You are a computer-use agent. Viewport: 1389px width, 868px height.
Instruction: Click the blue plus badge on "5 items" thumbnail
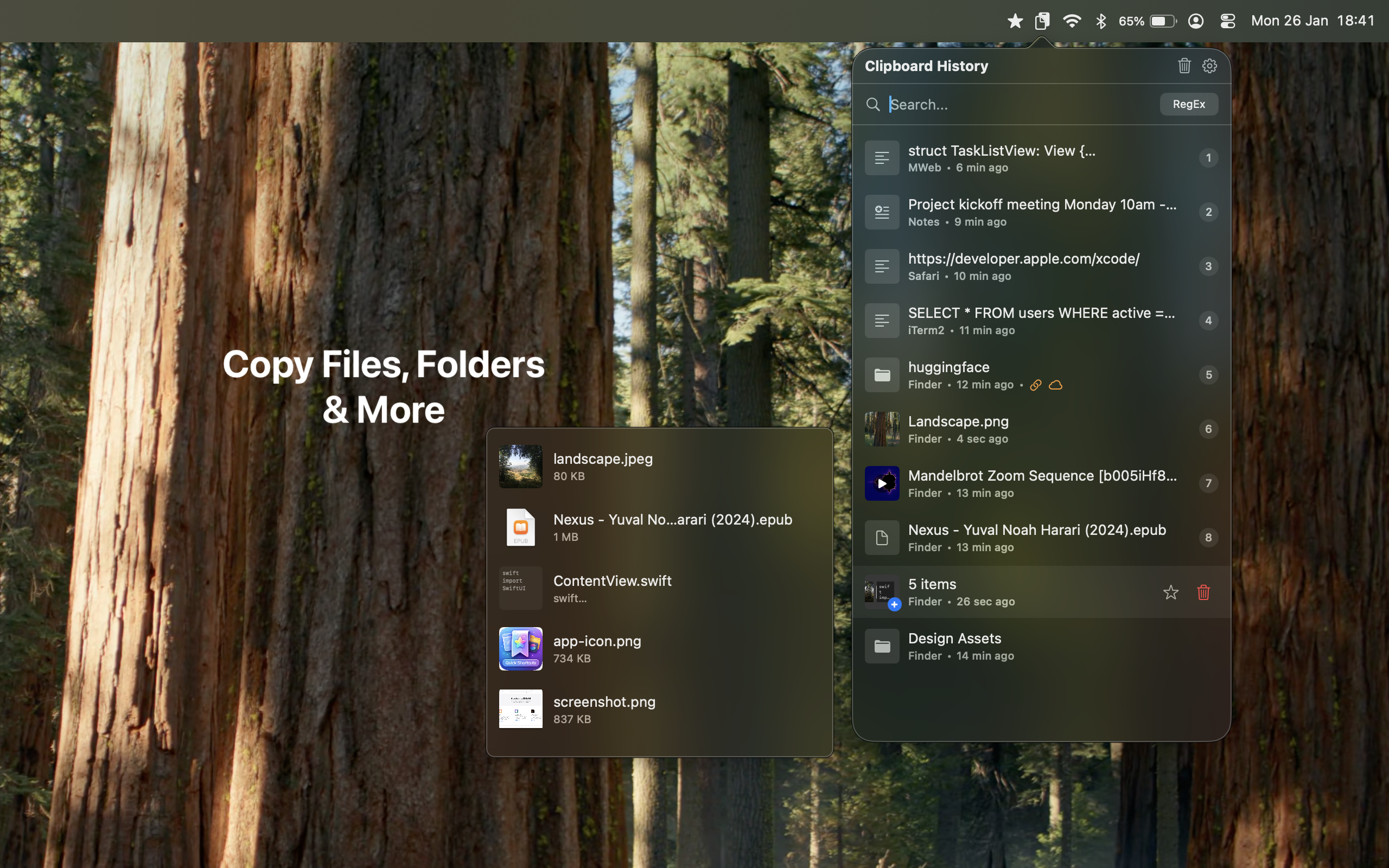[894, 605]
